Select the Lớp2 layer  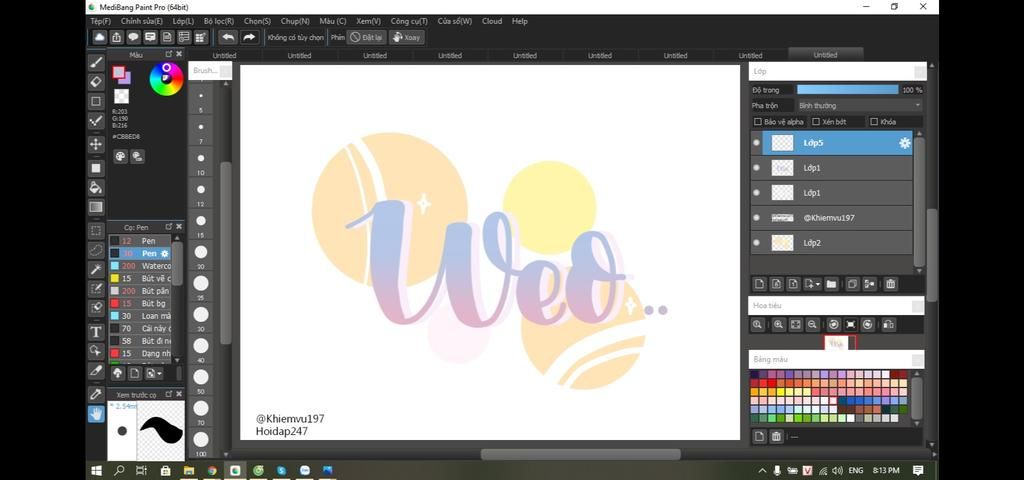[x=837, y=242]
